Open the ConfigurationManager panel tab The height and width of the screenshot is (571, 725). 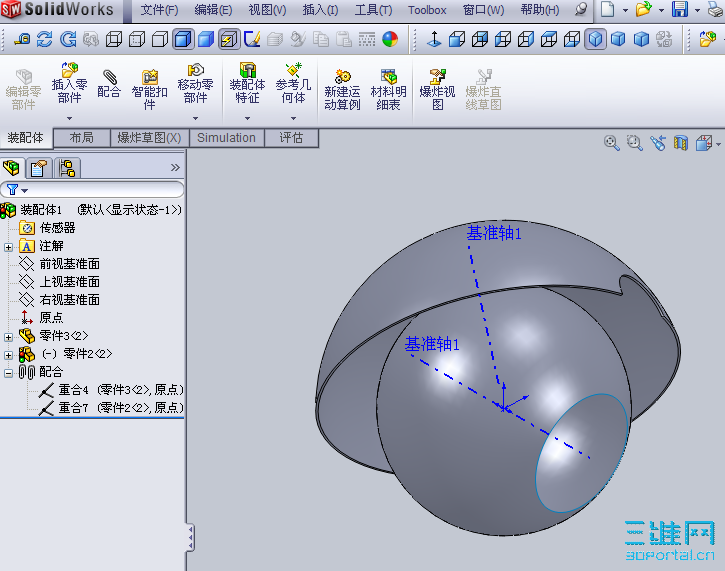(67, 168)
